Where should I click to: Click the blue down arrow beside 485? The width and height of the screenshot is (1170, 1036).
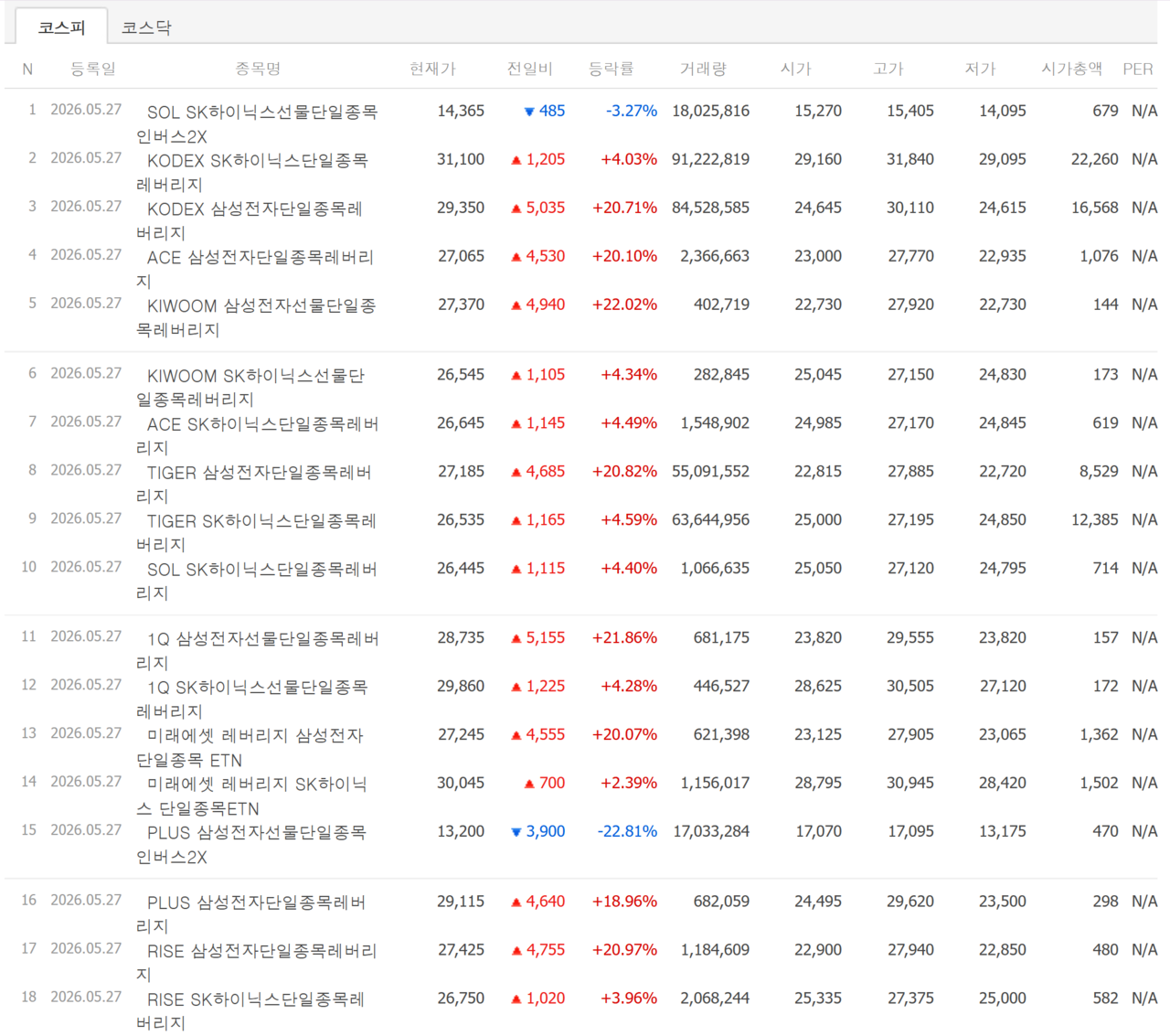(529, 112)
